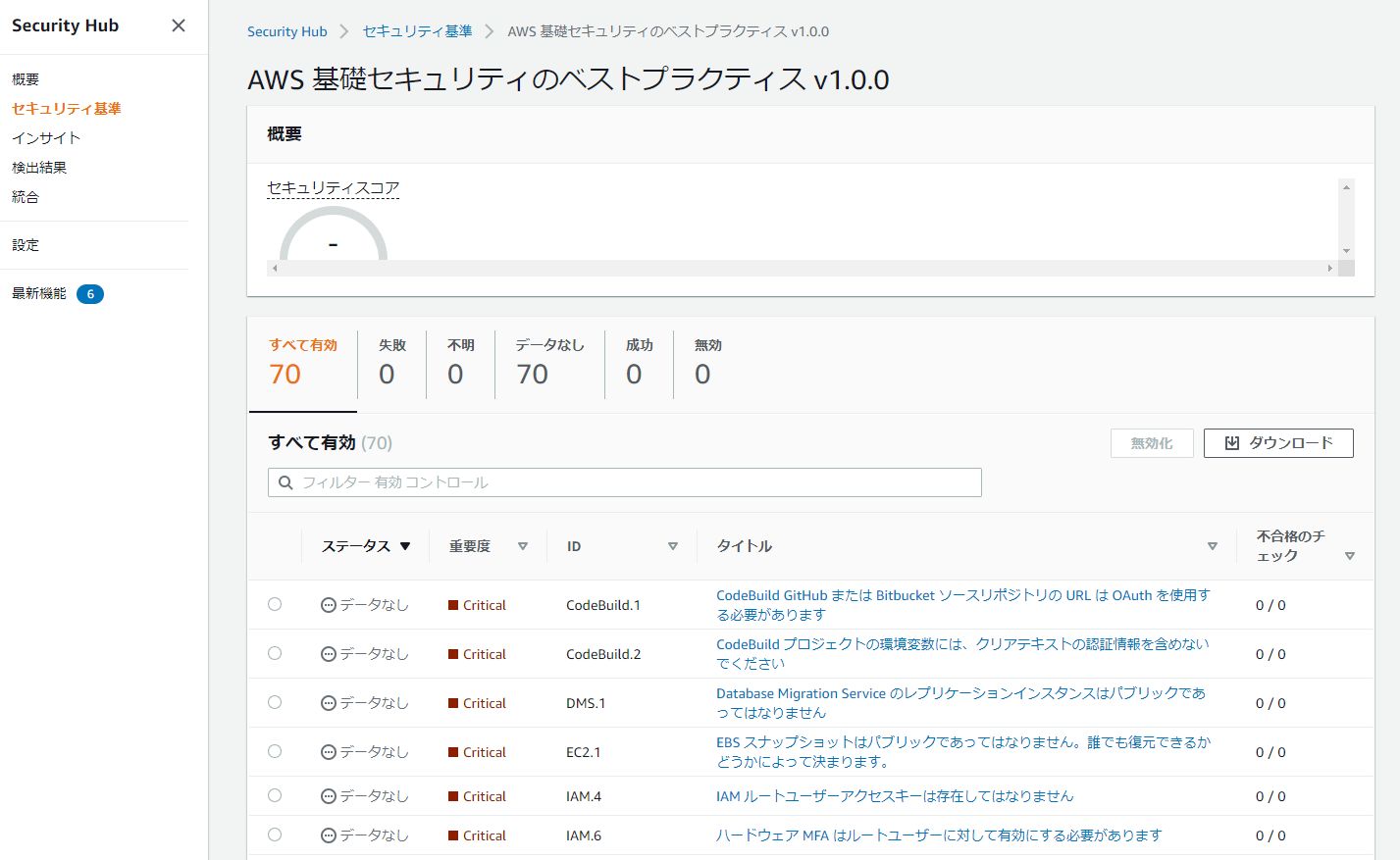The width and height of the screenshot is (1400, 860).
Task: Open the CodeBuild プロジェクトの環境変数 title link
Action: click(962, 654)
